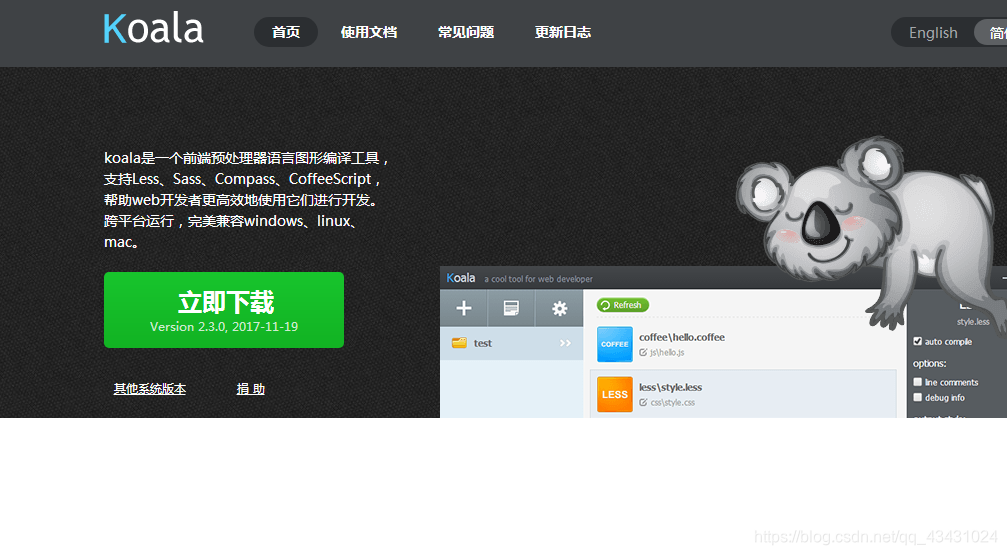Open the gear settings icon
The image size is (1007, 555).
tap(559, 308)
